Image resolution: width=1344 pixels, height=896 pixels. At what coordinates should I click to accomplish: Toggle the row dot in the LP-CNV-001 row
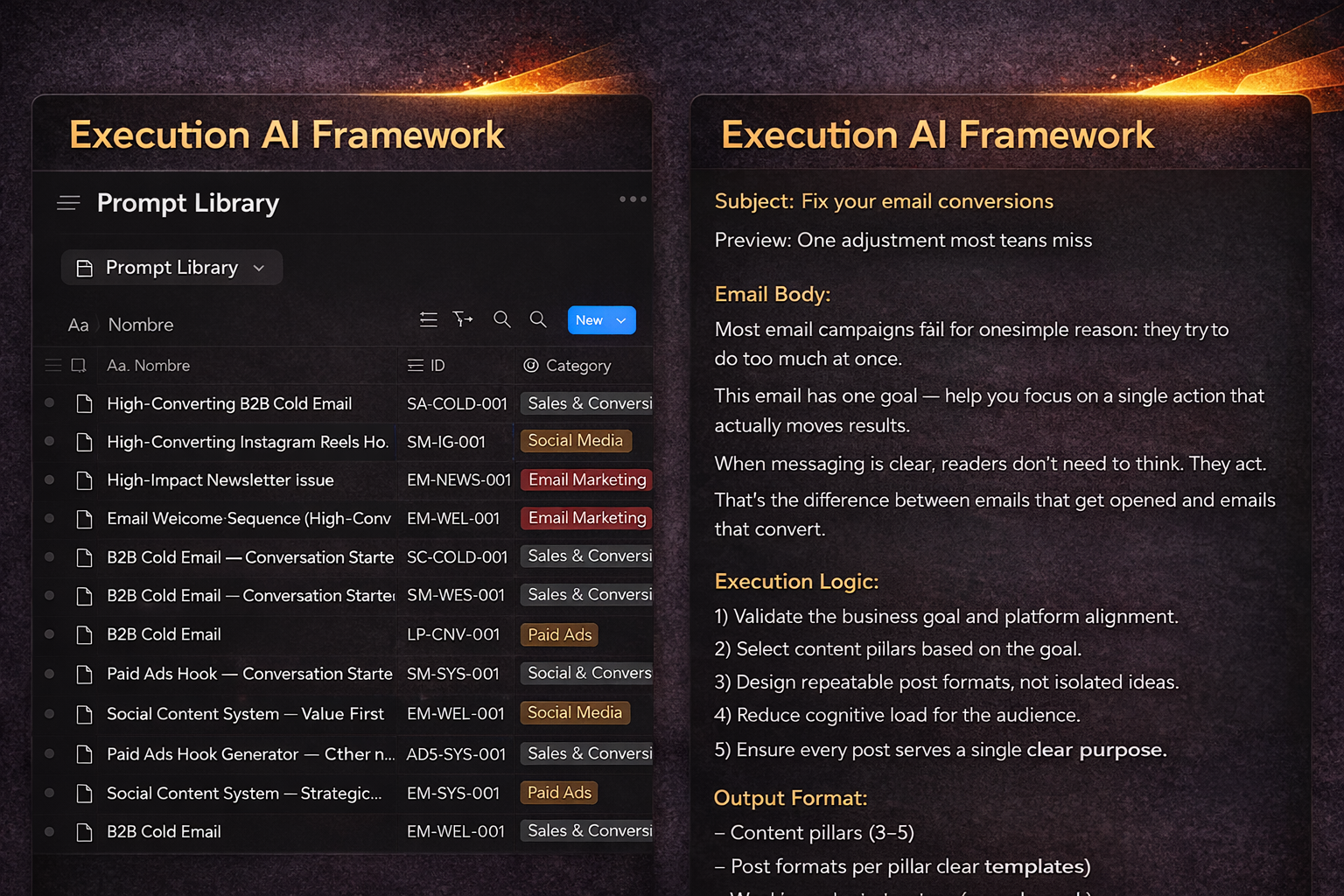[49, 633]
